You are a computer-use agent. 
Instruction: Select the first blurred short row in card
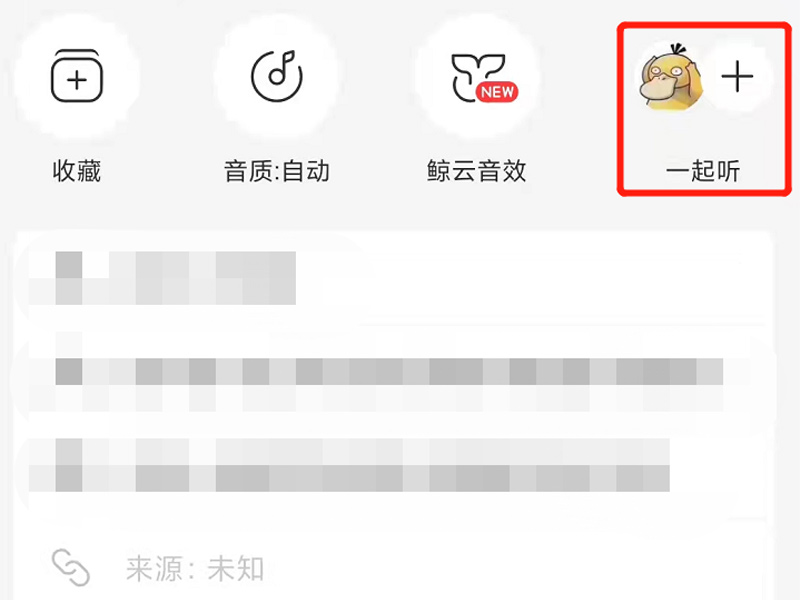[x=162, y=278]
